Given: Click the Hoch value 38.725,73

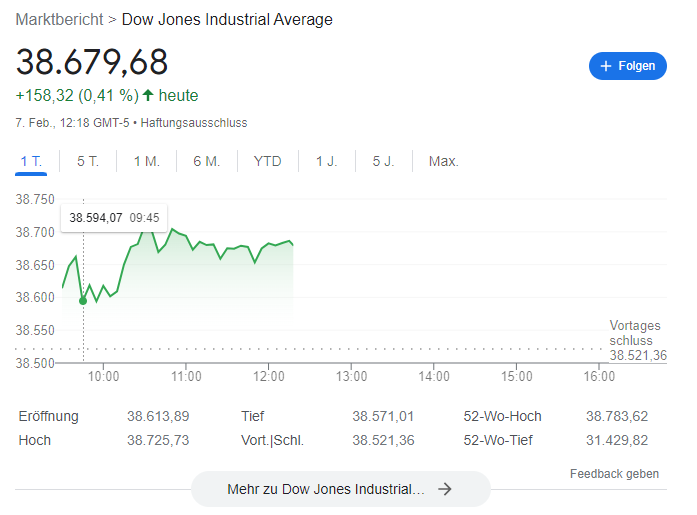Looking at the screenshot, I should click(x=158, y=440).
